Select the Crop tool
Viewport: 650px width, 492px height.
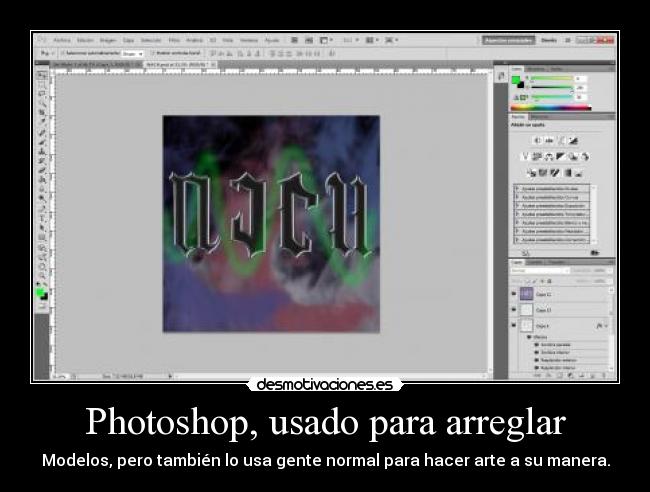click(42, 112)
